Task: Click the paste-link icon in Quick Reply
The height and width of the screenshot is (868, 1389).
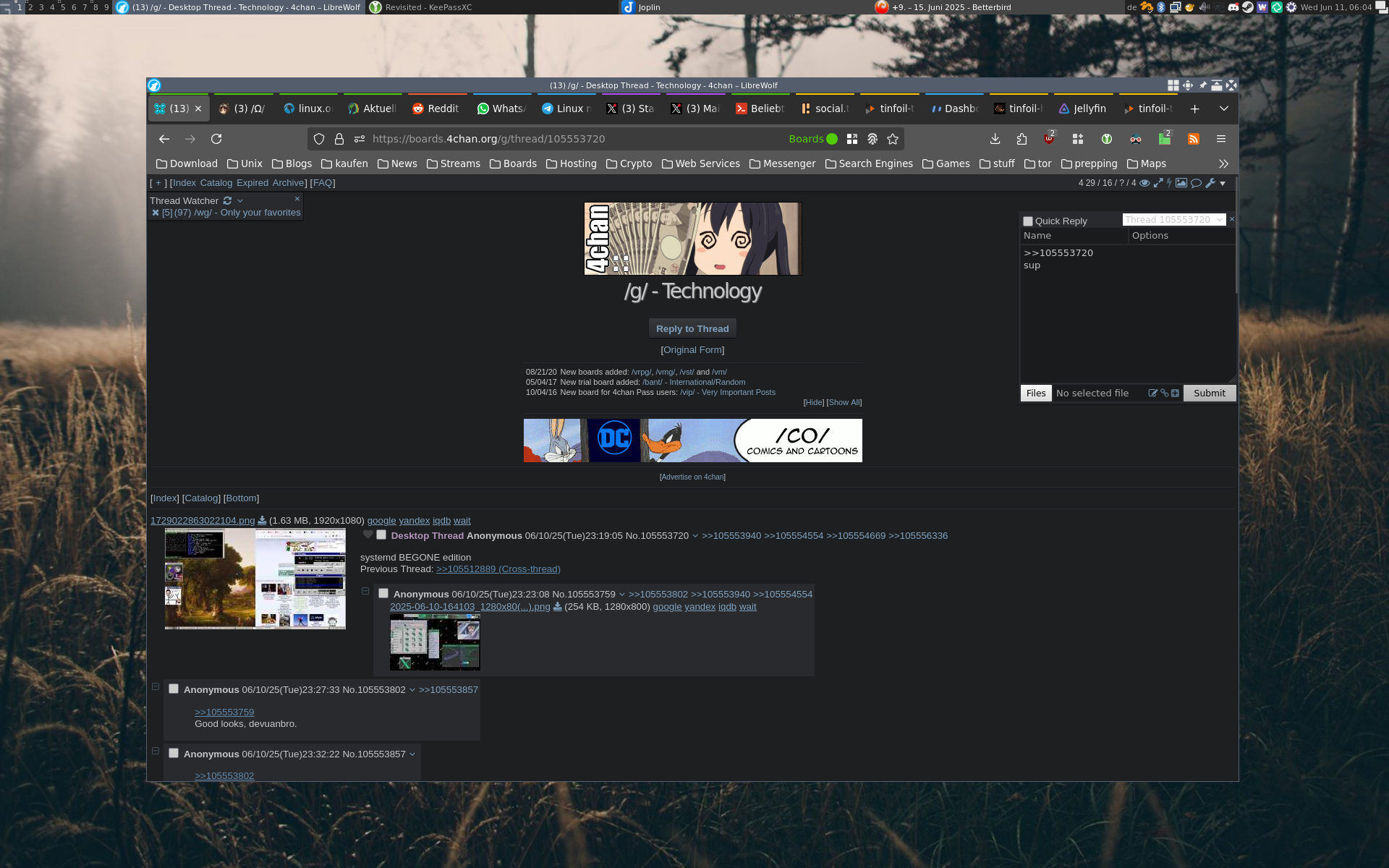Action: tap(1164, 393)
